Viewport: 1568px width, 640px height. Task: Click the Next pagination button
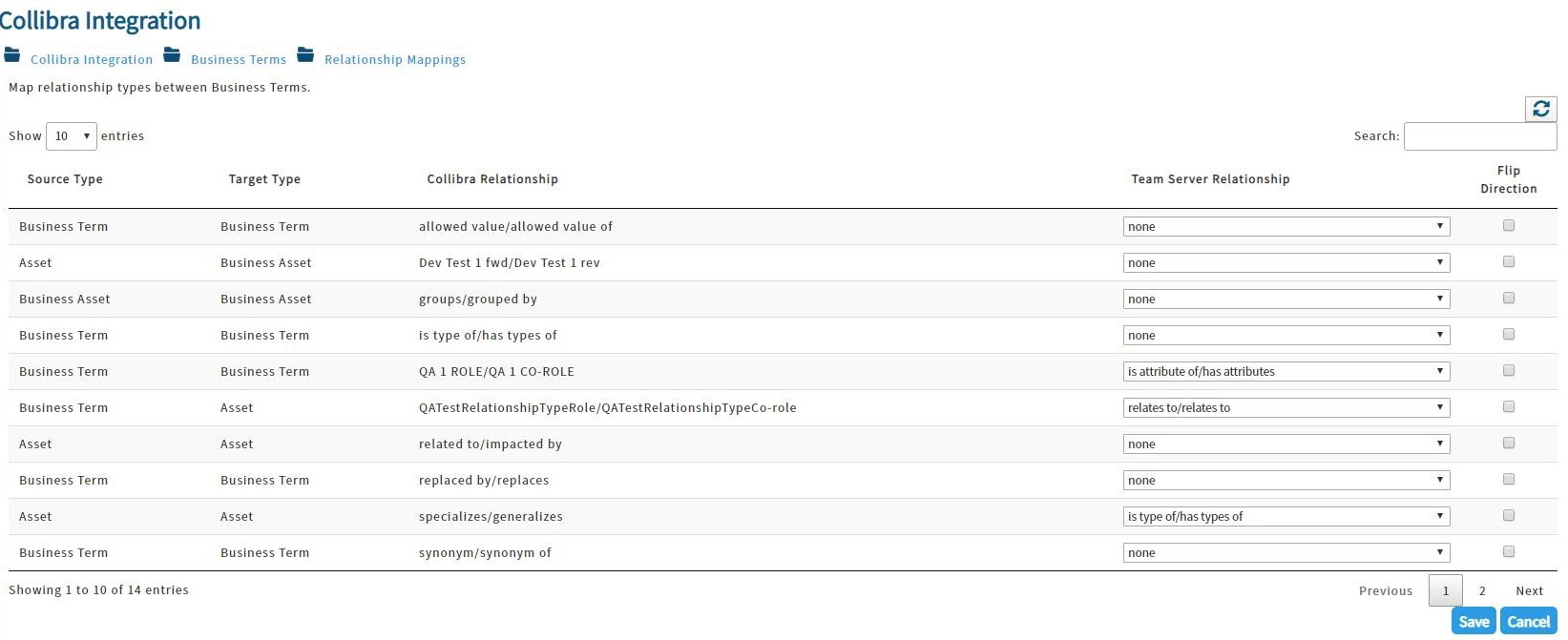click(x=1529, y=590)
